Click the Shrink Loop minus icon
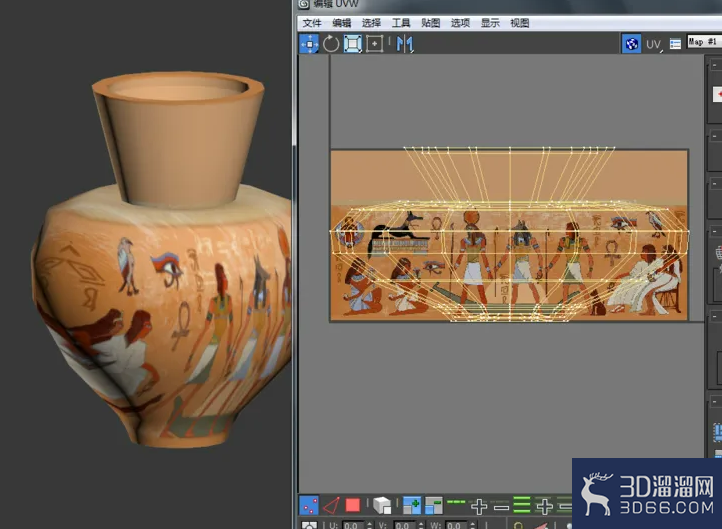This screenshot has height=529, width=722. [x=501, y=508]
